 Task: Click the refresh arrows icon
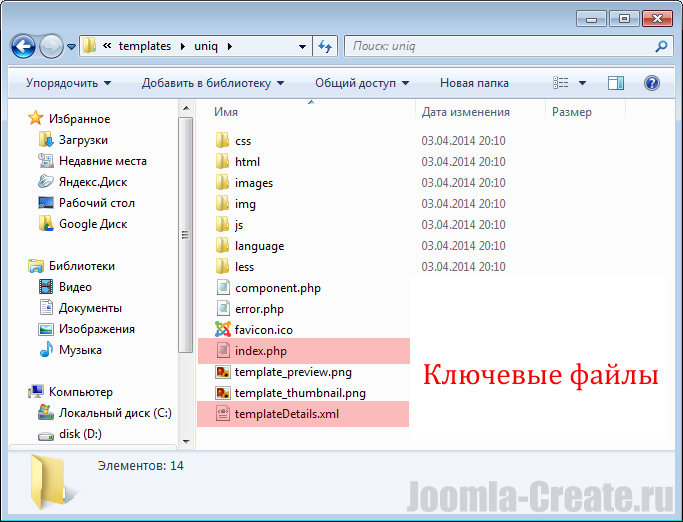point(324,46)
